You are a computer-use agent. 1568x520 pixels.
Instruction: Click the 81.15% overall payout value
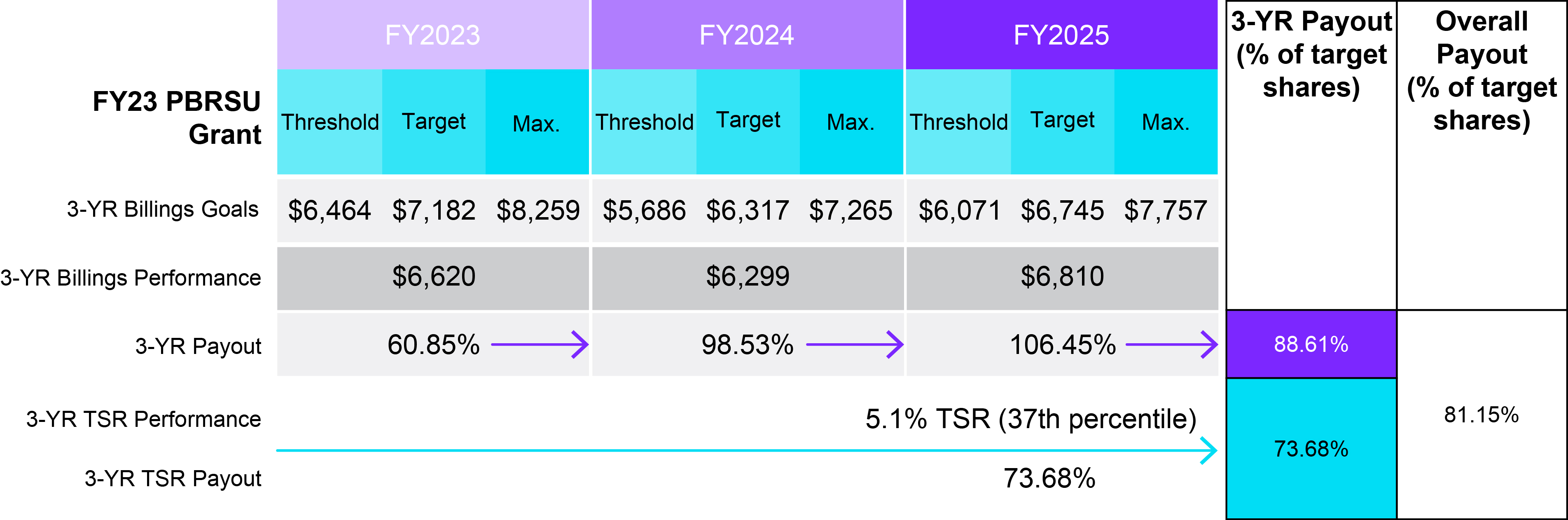(x=1481, y=415)
